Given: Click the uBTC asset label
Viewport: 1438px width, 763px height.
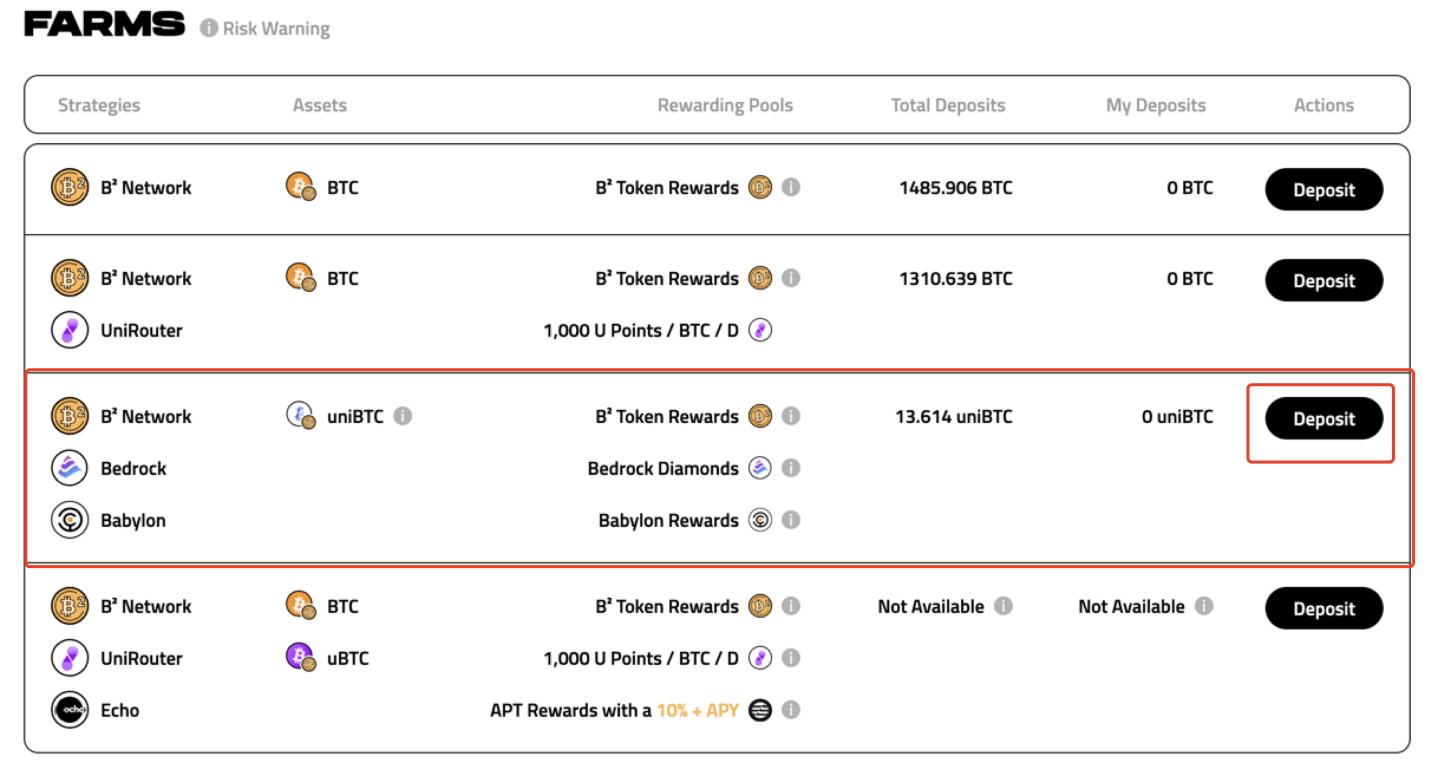Looking at the screenshot, I should click(x=348, y=658).
